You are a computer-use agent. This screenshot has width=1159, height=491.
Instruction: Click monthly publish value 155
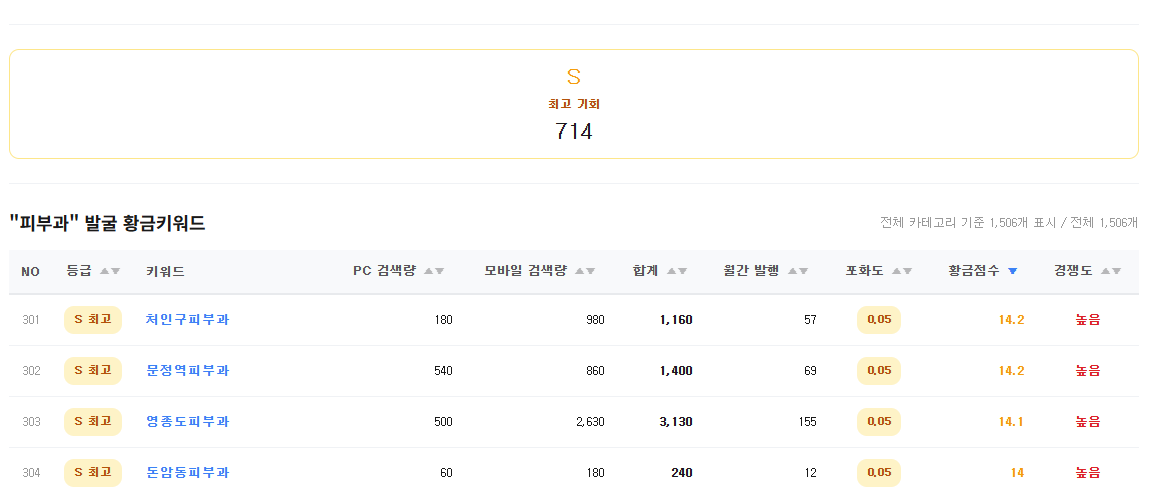pyautogui.click(x=807, y=421)
